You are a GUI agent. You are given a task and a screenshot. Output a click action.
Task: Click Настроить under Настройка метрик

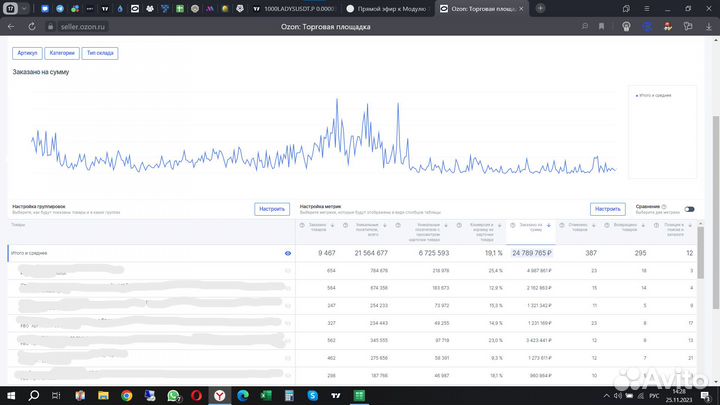pos(606,209)
